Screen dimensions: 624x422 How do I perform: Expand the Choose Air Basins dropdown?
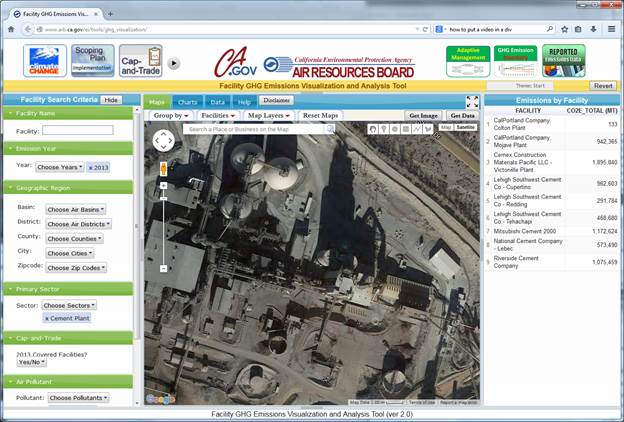pyautogui.click(x=75, y=209)
